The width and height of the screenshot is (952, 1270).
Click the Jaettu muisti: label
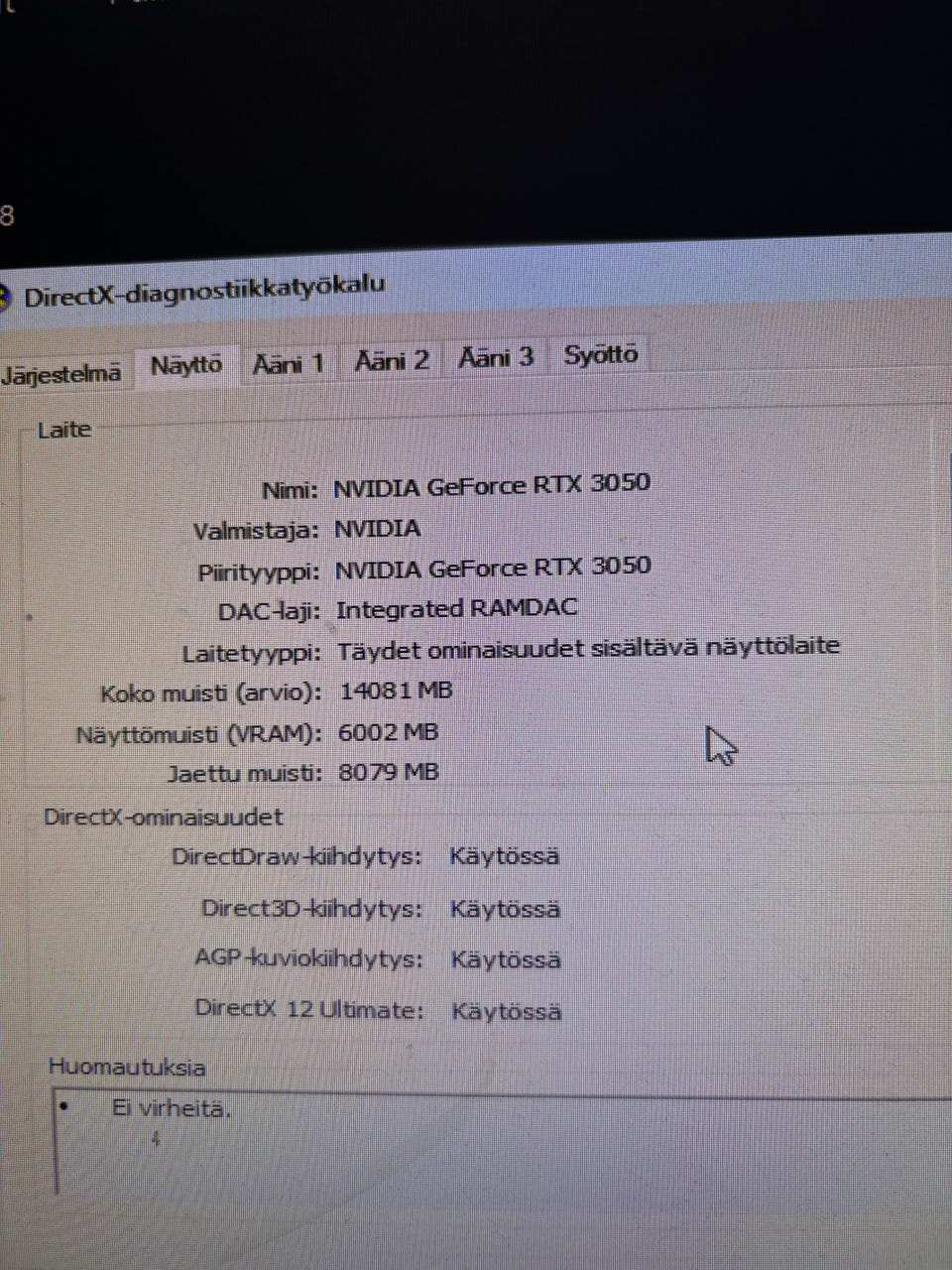pyautogui.click(x=245, y=774)
